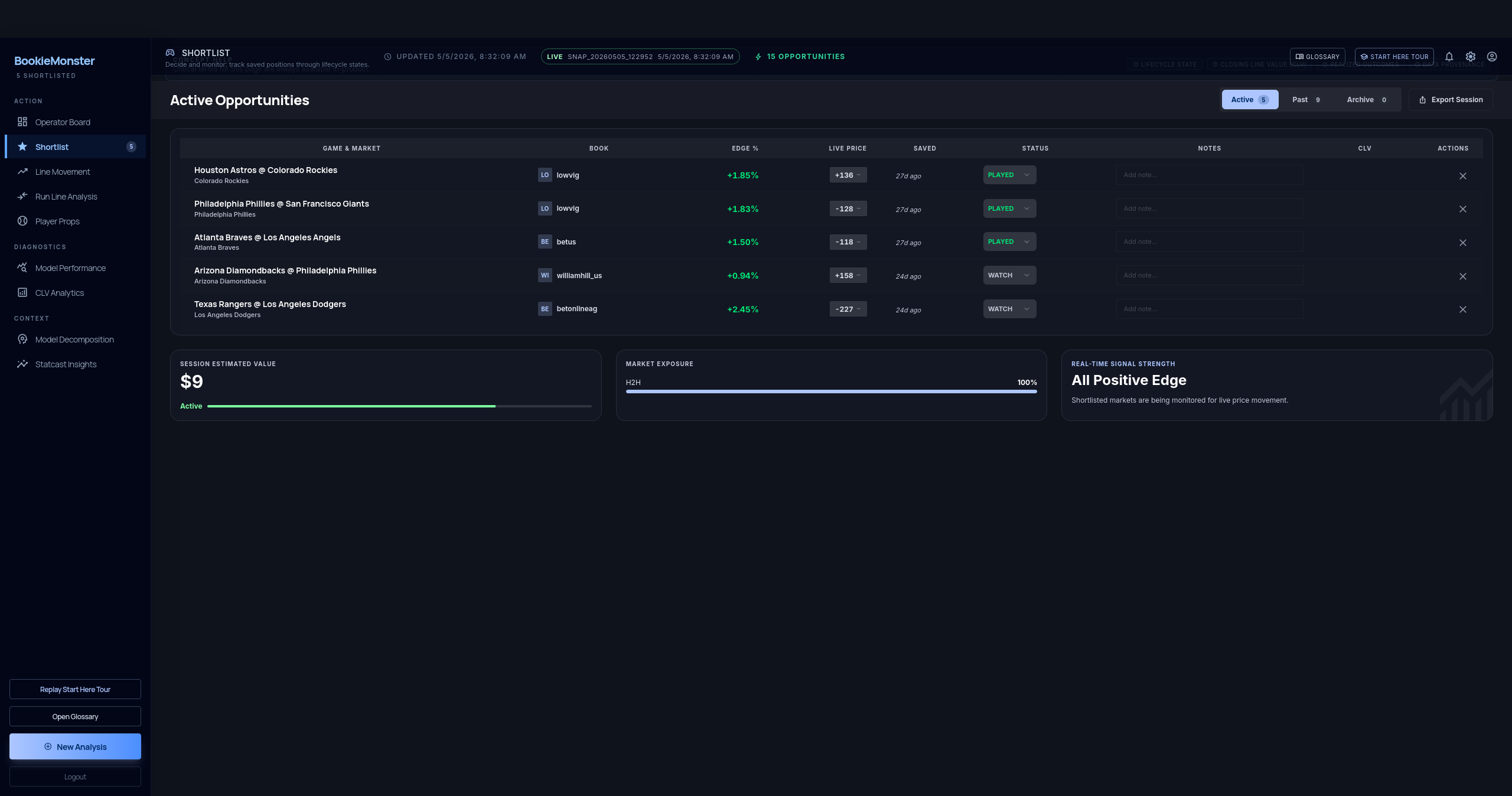Click the Shortlist star icon
Viewport: 1512px width, 796px height.
click(22, 146)
